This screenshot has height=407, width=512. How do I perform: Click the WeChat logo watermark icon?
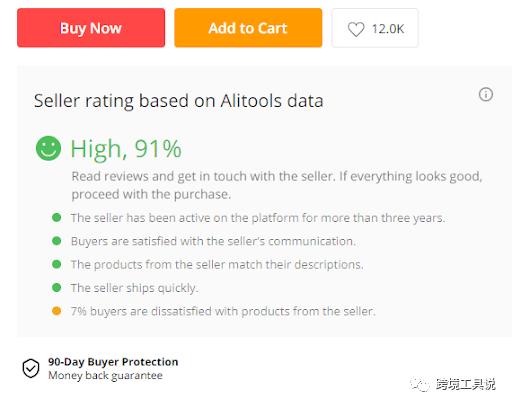[x=420, y=384]
